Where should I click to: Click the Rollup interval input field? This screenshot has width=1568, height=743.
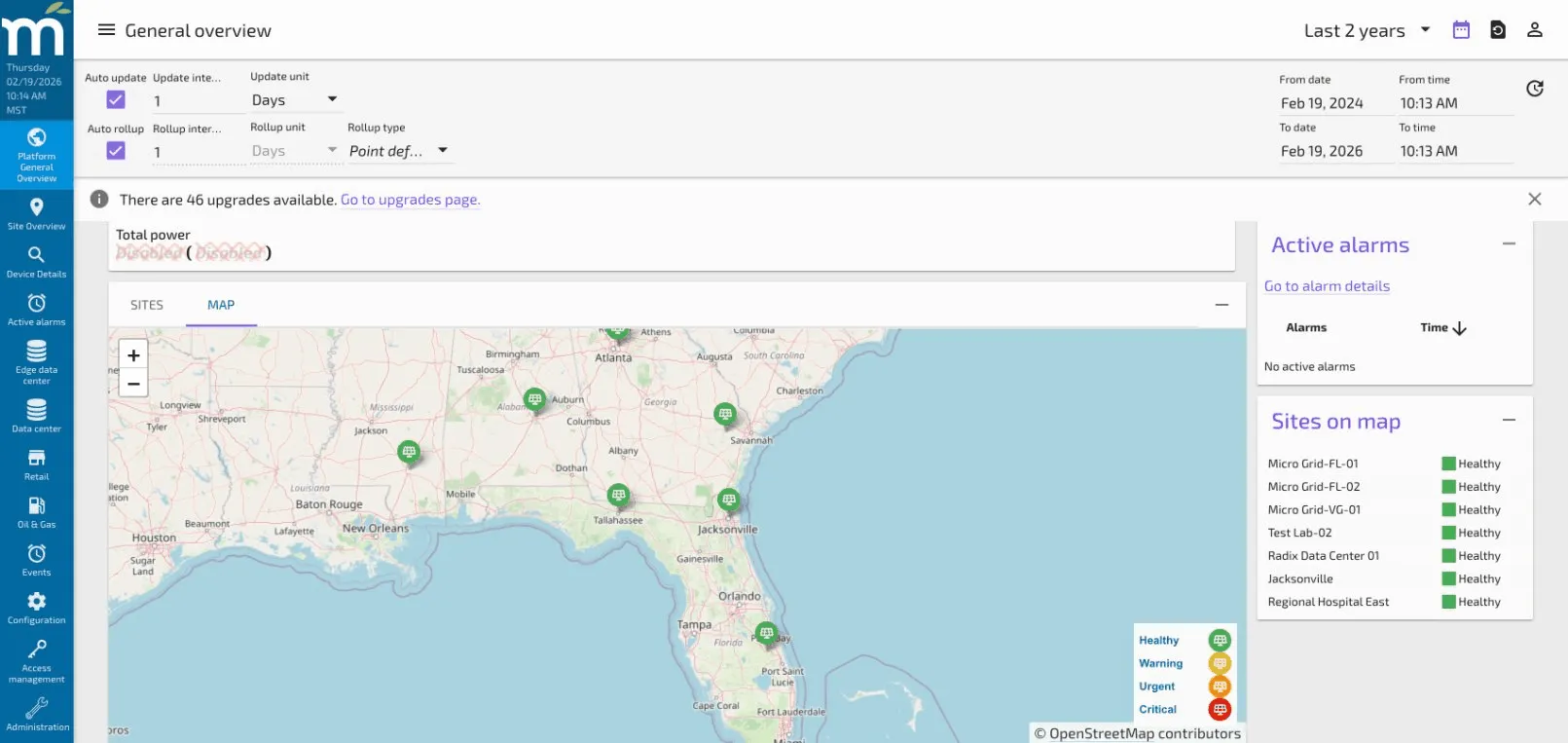click(199, 151)
